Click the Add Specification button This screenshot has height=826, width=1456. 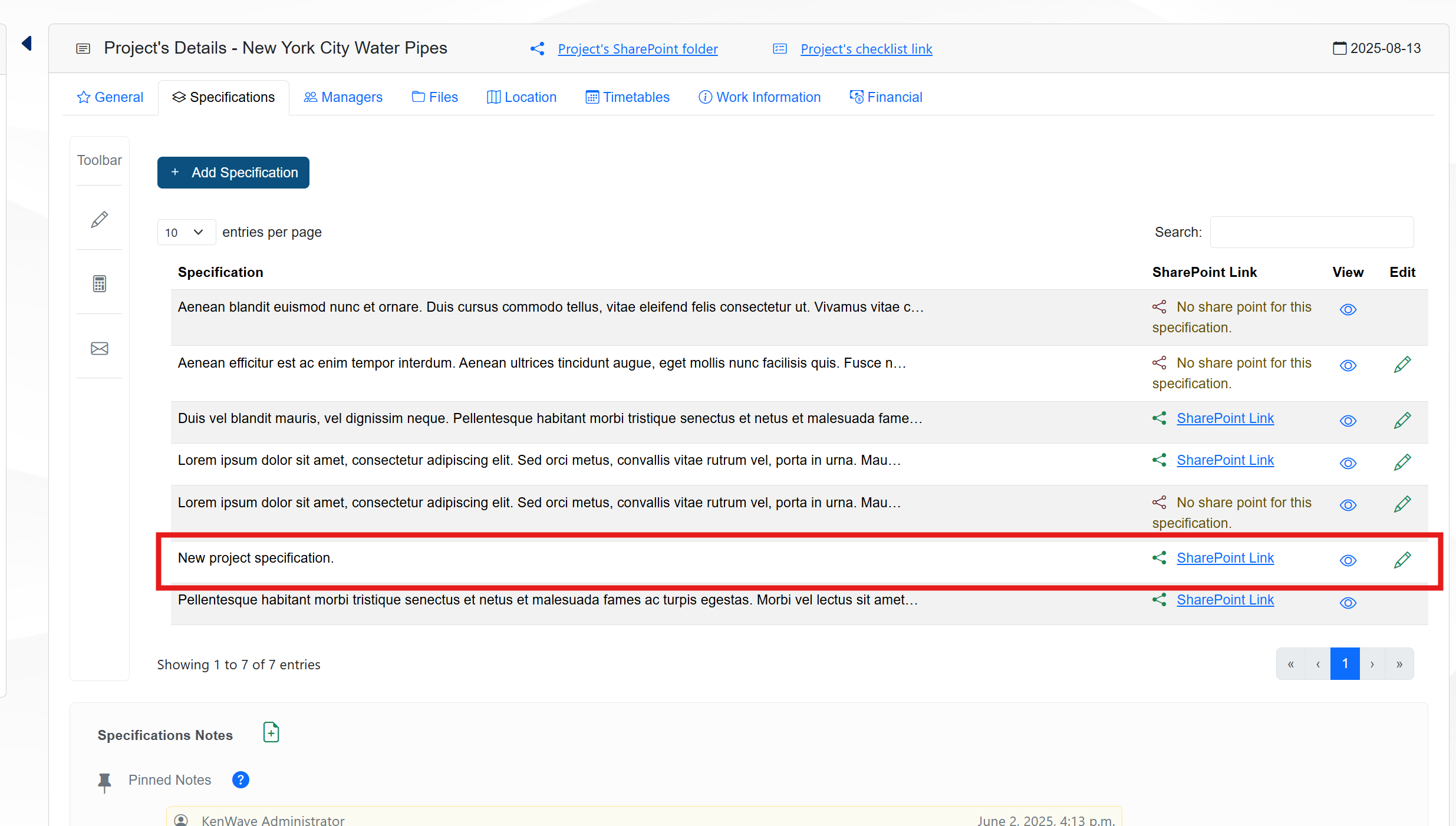click(233, 173)
